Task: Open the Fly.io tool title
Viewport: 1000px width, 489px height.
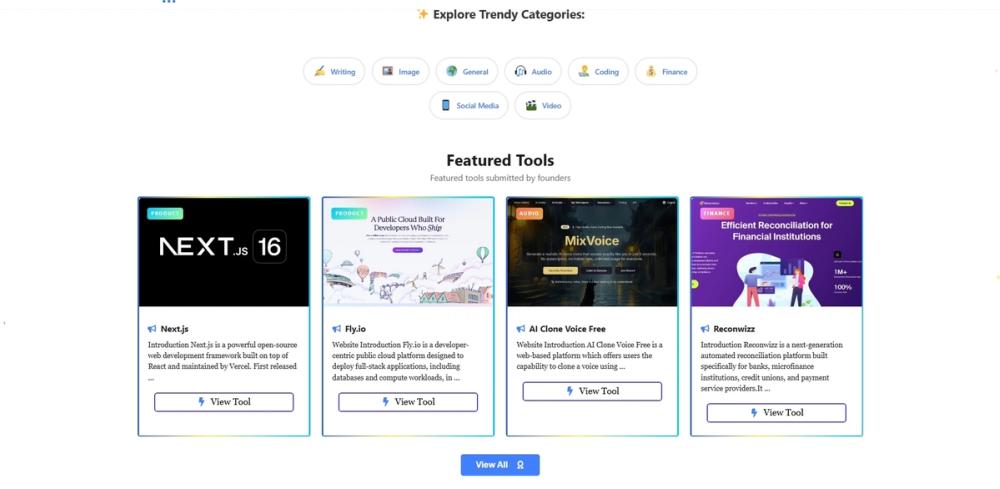Action: click(355, 329)
